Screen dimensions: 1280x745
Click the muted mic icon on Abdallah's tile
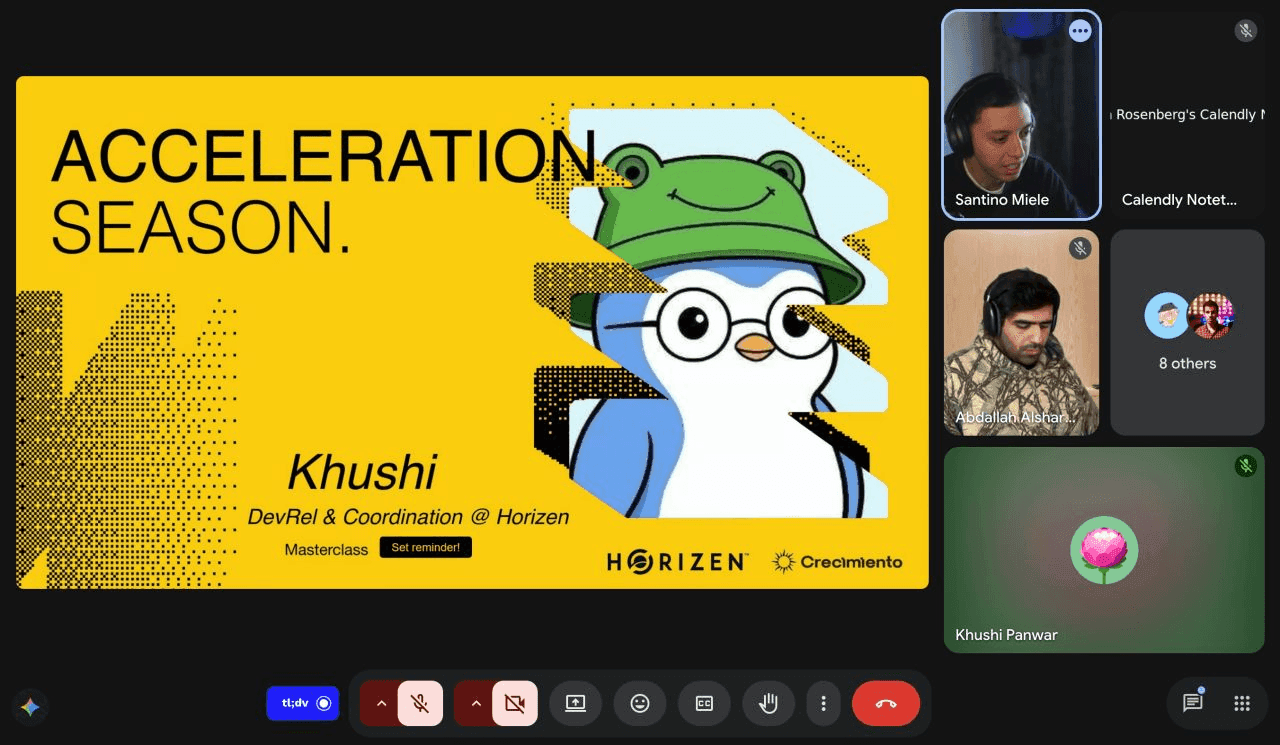pos(1079,249)
